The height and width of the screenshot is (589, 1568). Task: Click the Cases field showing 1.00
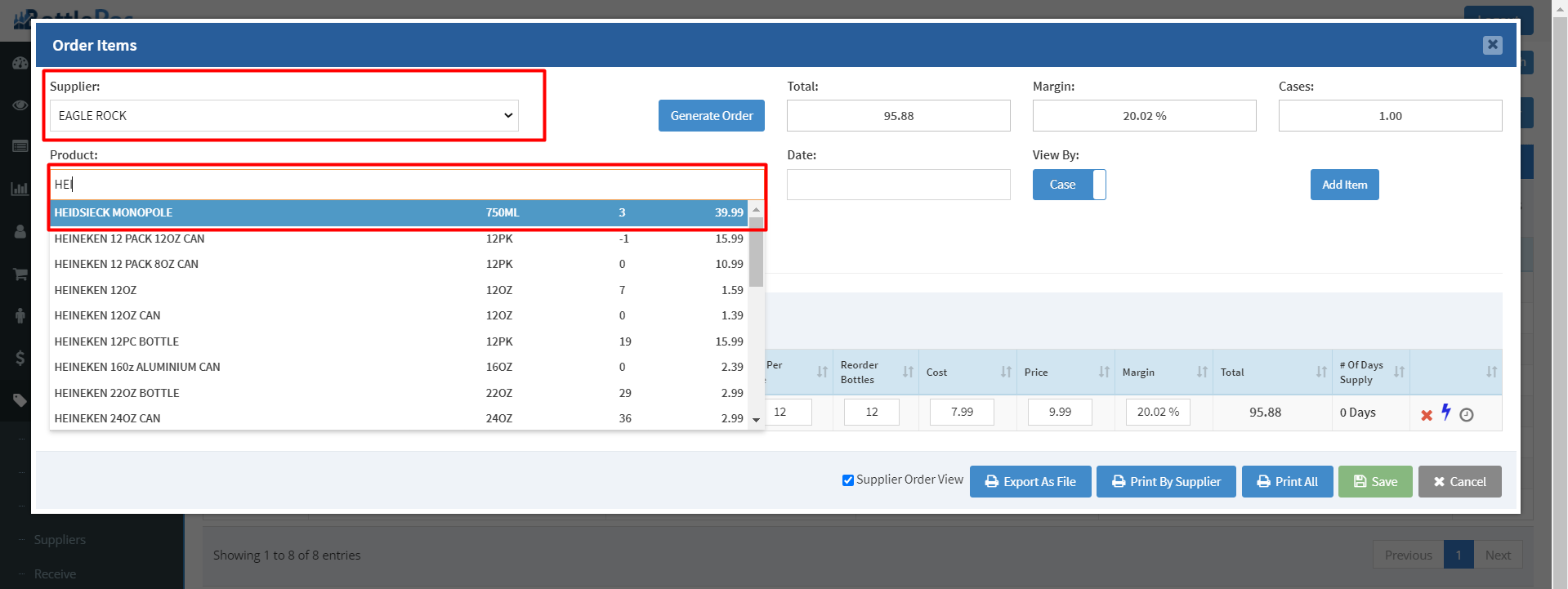[1390, 116]
